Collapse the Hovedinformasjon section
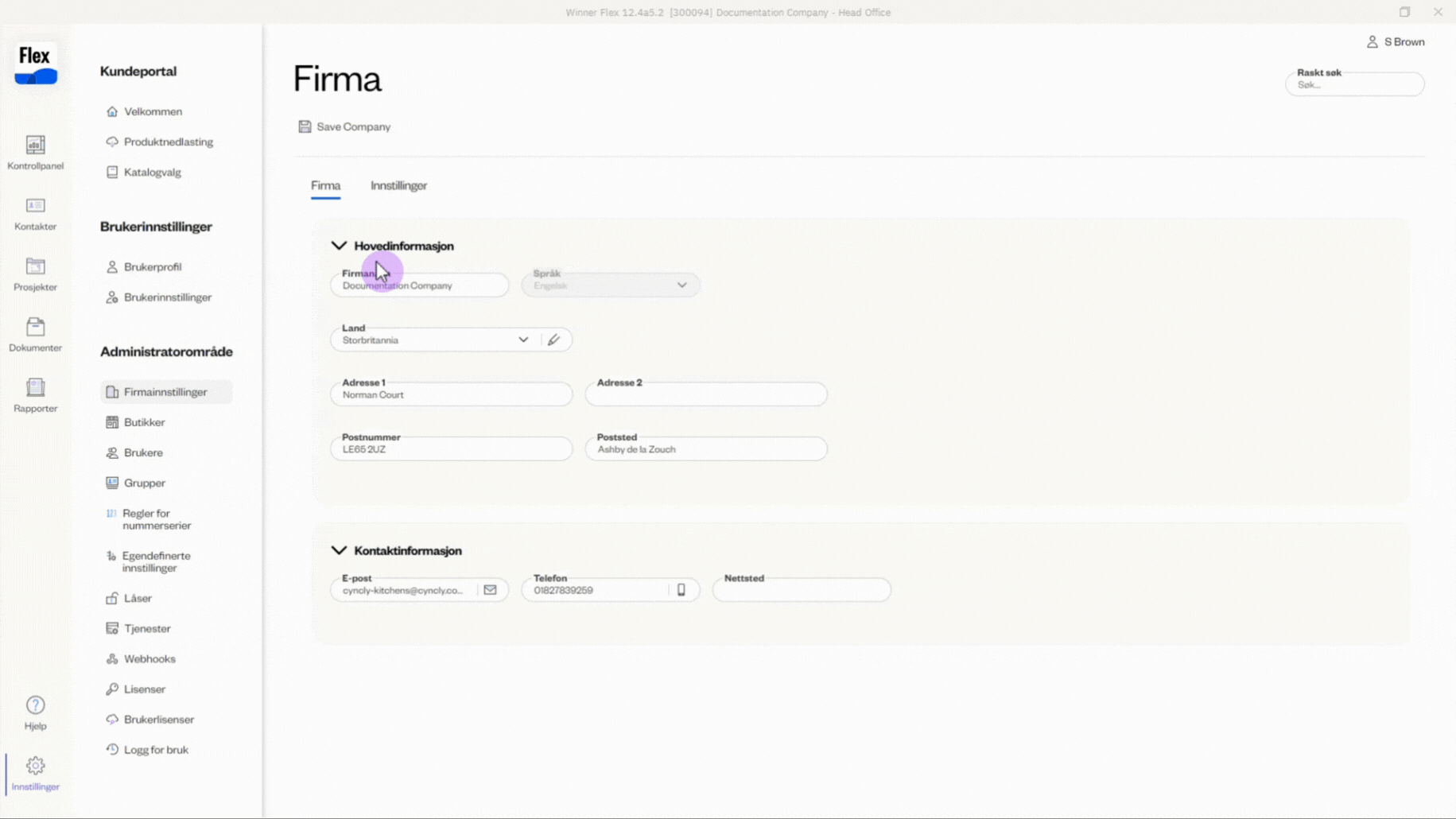 coord(339,246)
